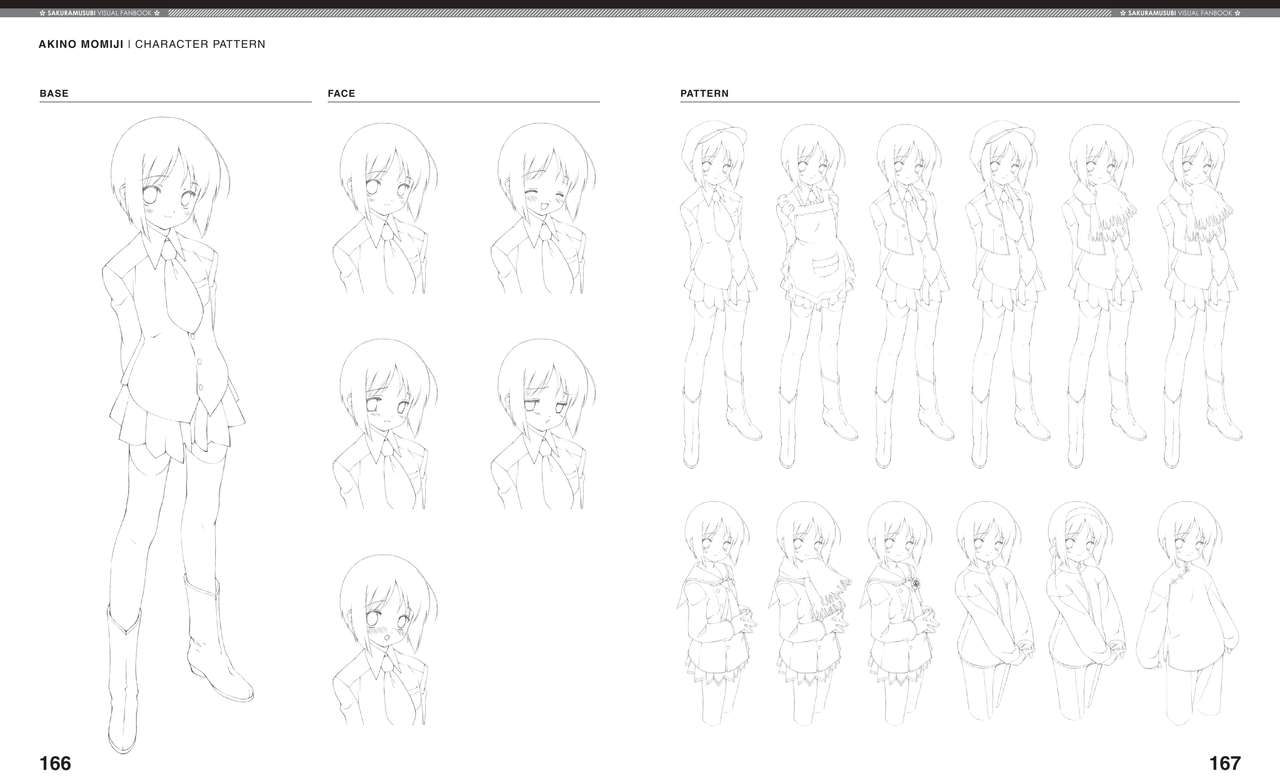Click page number 167
The height and width of the screenshot is (783, 1280).
[1224, 764]
